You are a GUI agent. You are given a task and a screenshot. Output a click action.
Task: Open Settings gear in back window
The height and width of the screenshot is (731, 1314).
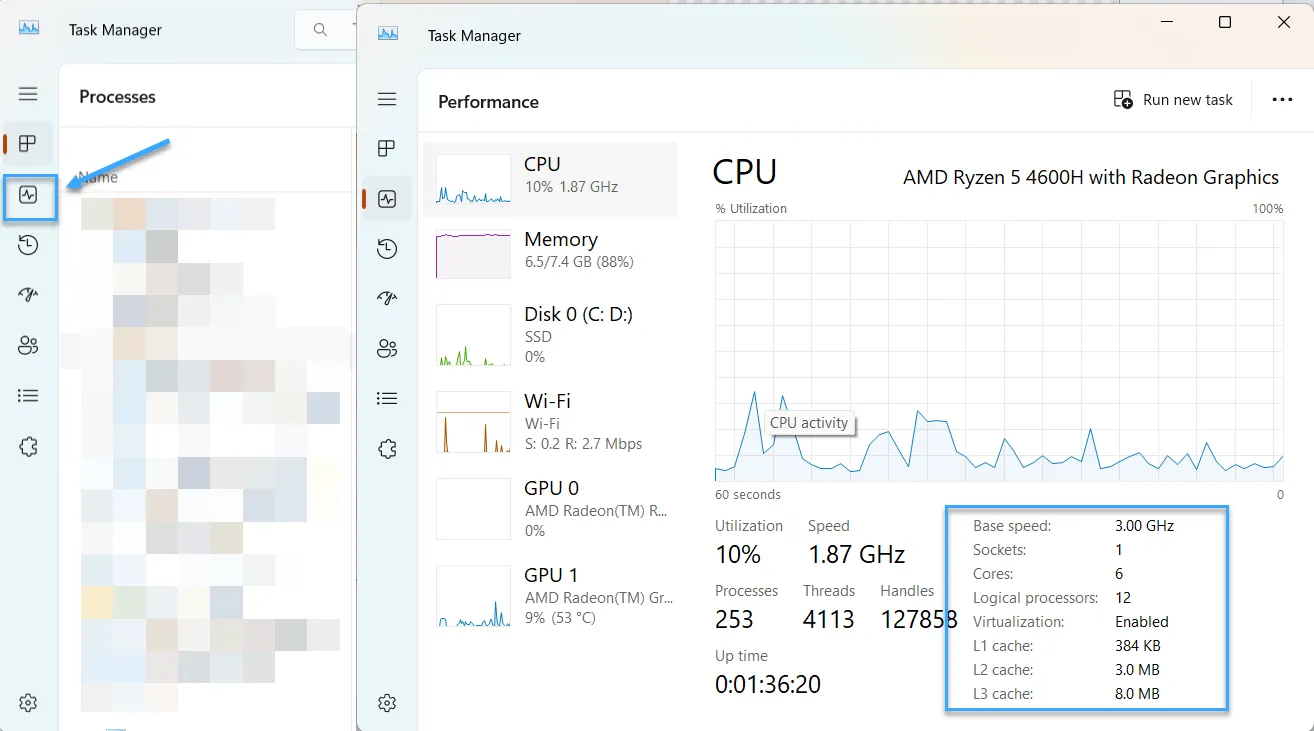(x=28, y=703)
